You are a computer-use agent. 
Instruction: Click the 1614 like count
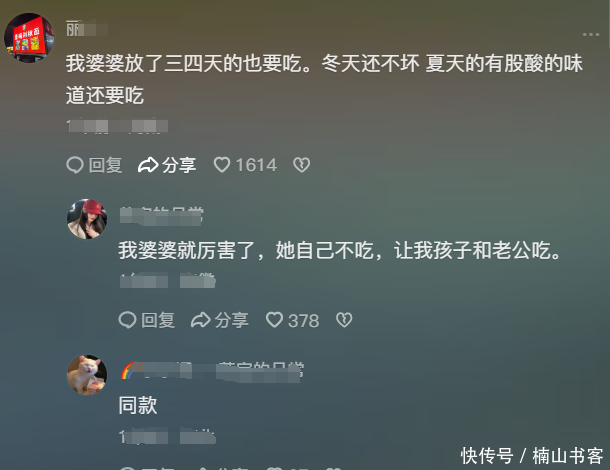click(256, 165)
